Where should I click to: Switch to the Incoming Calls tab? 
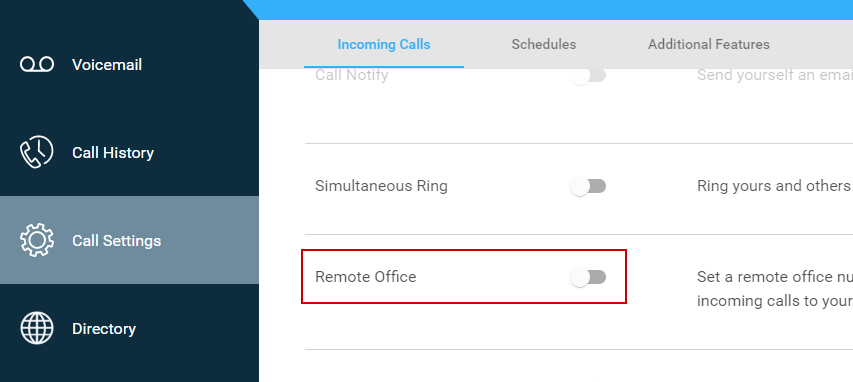click(384, 44)
